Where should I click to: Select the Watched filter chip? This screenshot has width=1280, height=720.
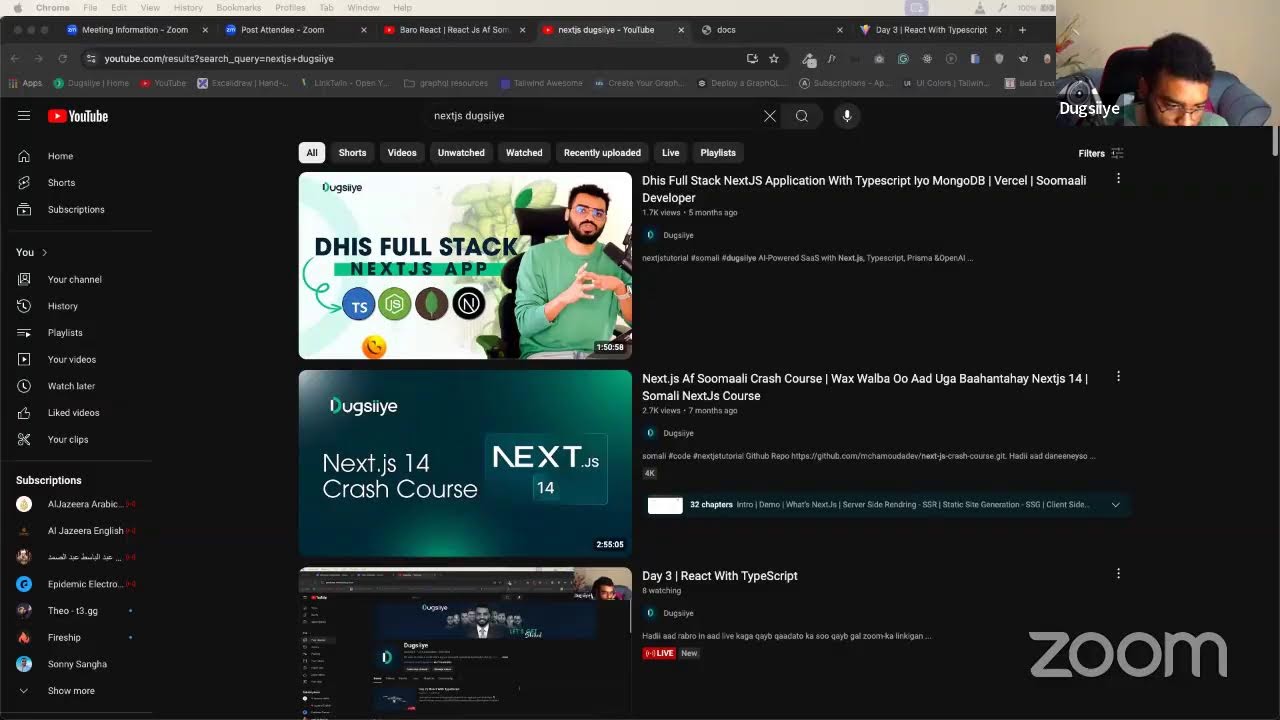click(524, 153)
